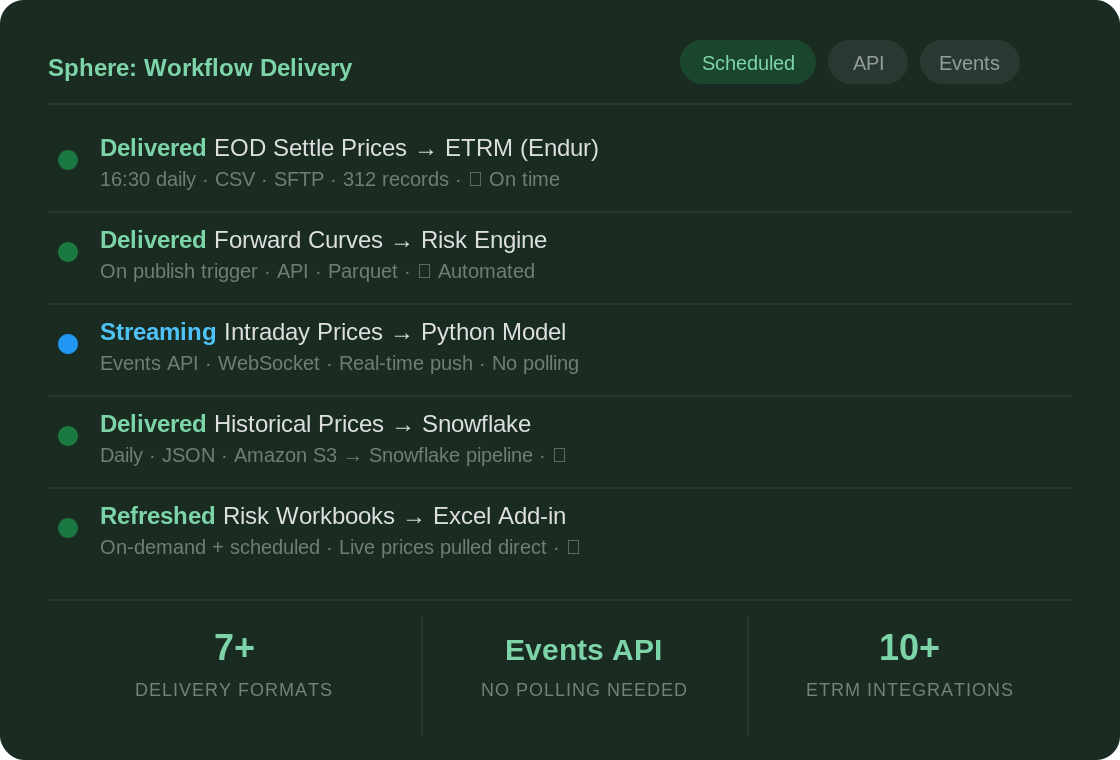Image resolution: width=1120 pixels, height=760 pixels.
Task: Select the Scheduled tab pill
Action: pyautogui.click(x=747, y=62)
